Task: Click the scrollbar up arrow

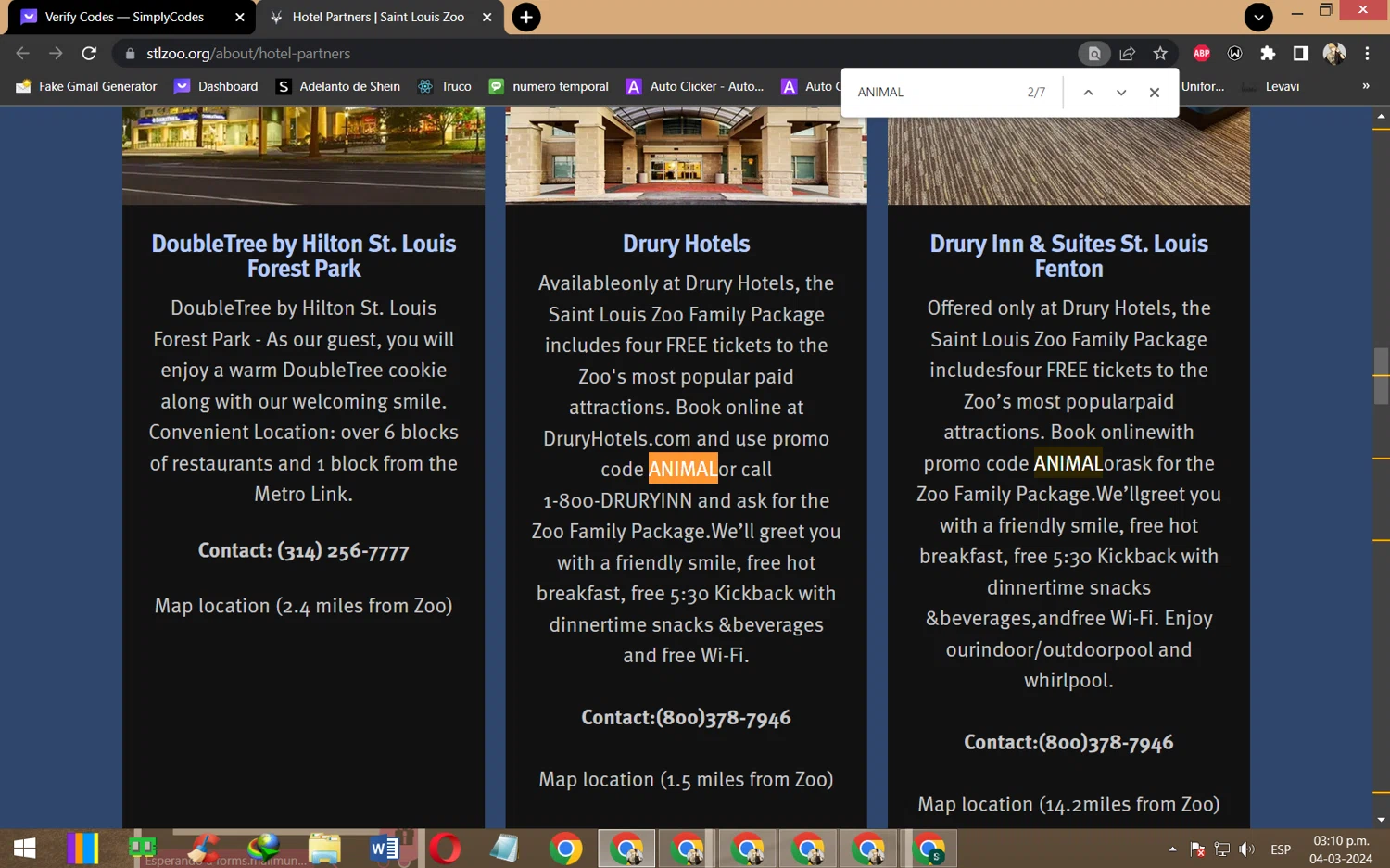Action: (1381, 116)
